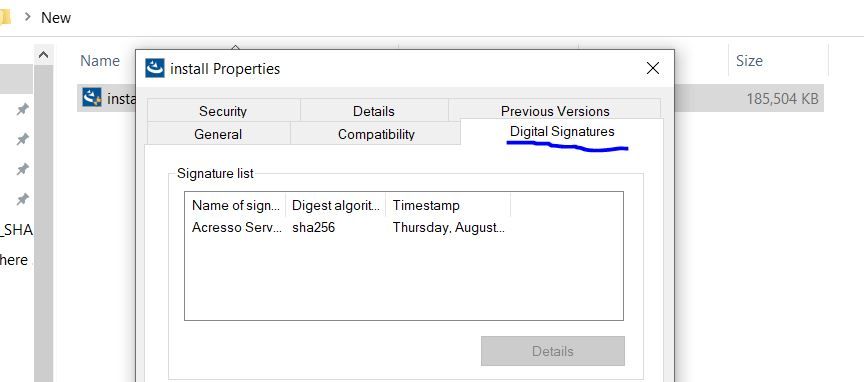Sort files by the Name column in Explorer
Image resolution: width=864 pixels, height=382 pixels.
point(100,61)
